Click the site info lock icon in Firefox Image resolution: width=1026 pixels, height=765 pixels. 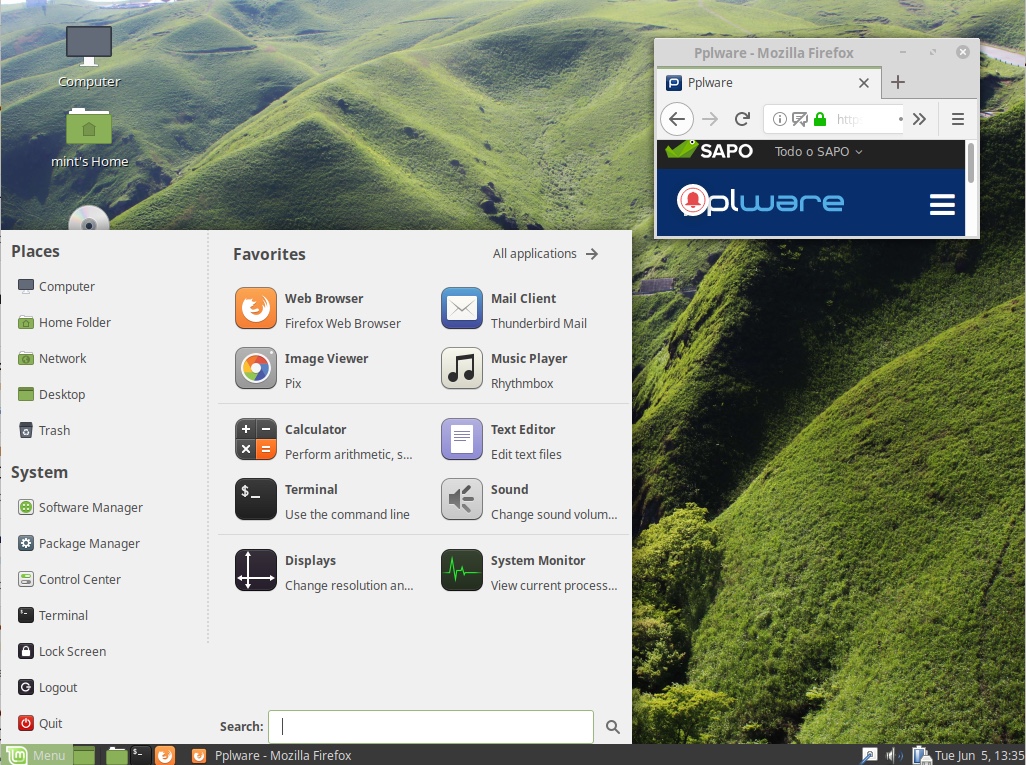(820, 119)
